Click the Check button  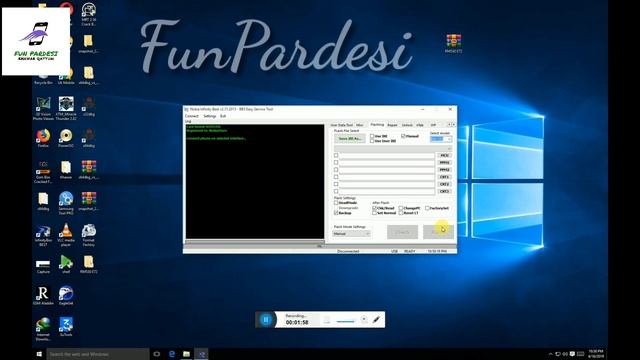[x=402, y=232]
